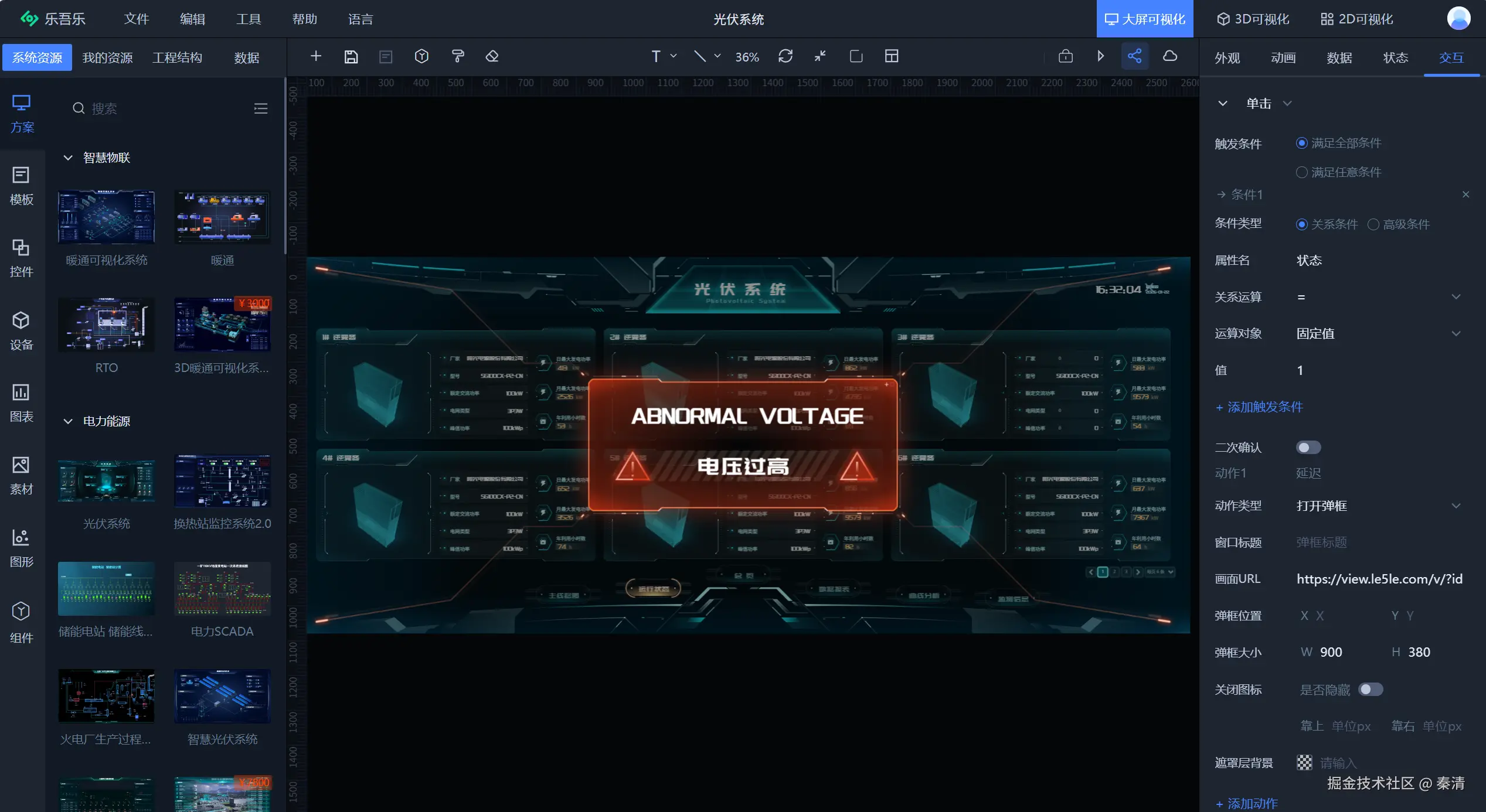The height and width of the screenshot is (812, 1486).
Task: Open the 设备 devices sidebar panel
Action: tap(22, 330)
